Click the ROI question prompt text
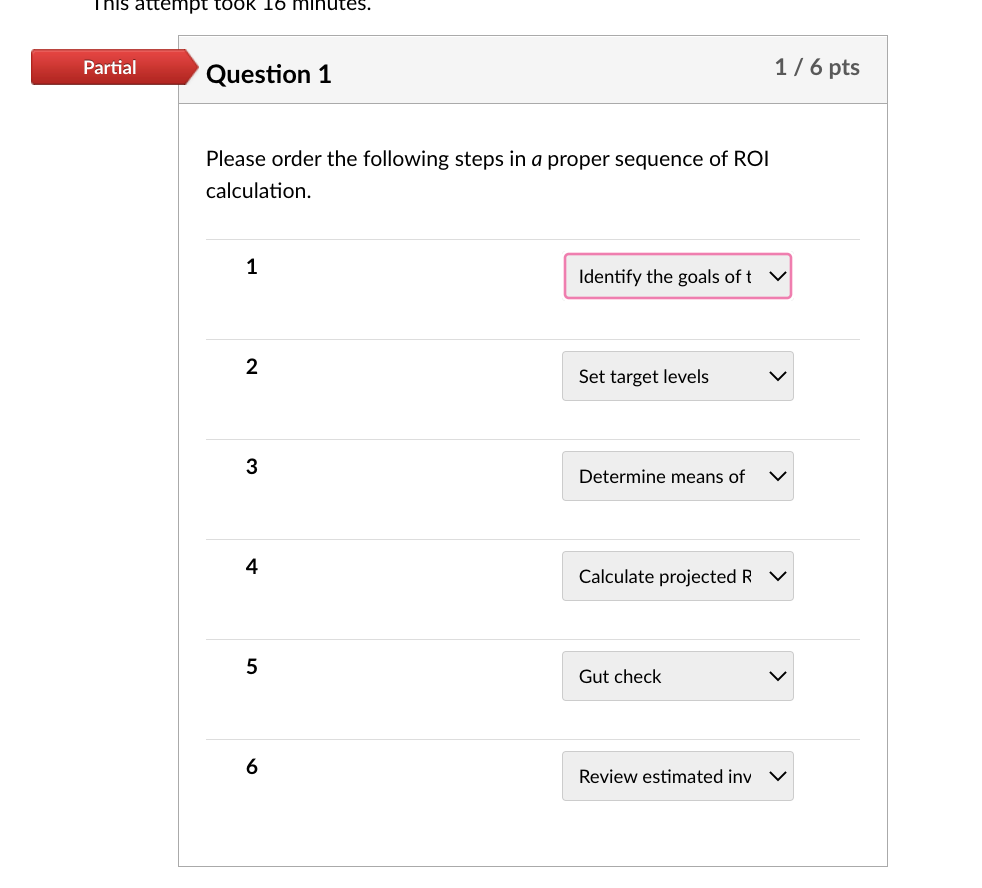 pyautogui.click(x=486, y=174)
